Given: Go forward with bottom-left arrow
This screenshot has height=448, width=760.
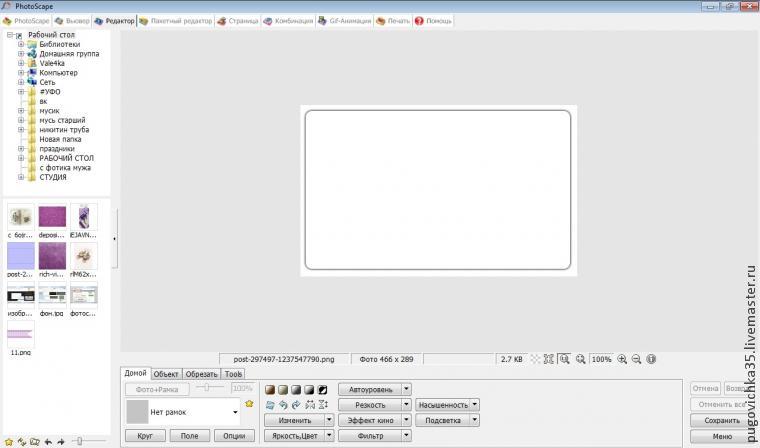Looking at the screenshot, I should click(61, 442).
